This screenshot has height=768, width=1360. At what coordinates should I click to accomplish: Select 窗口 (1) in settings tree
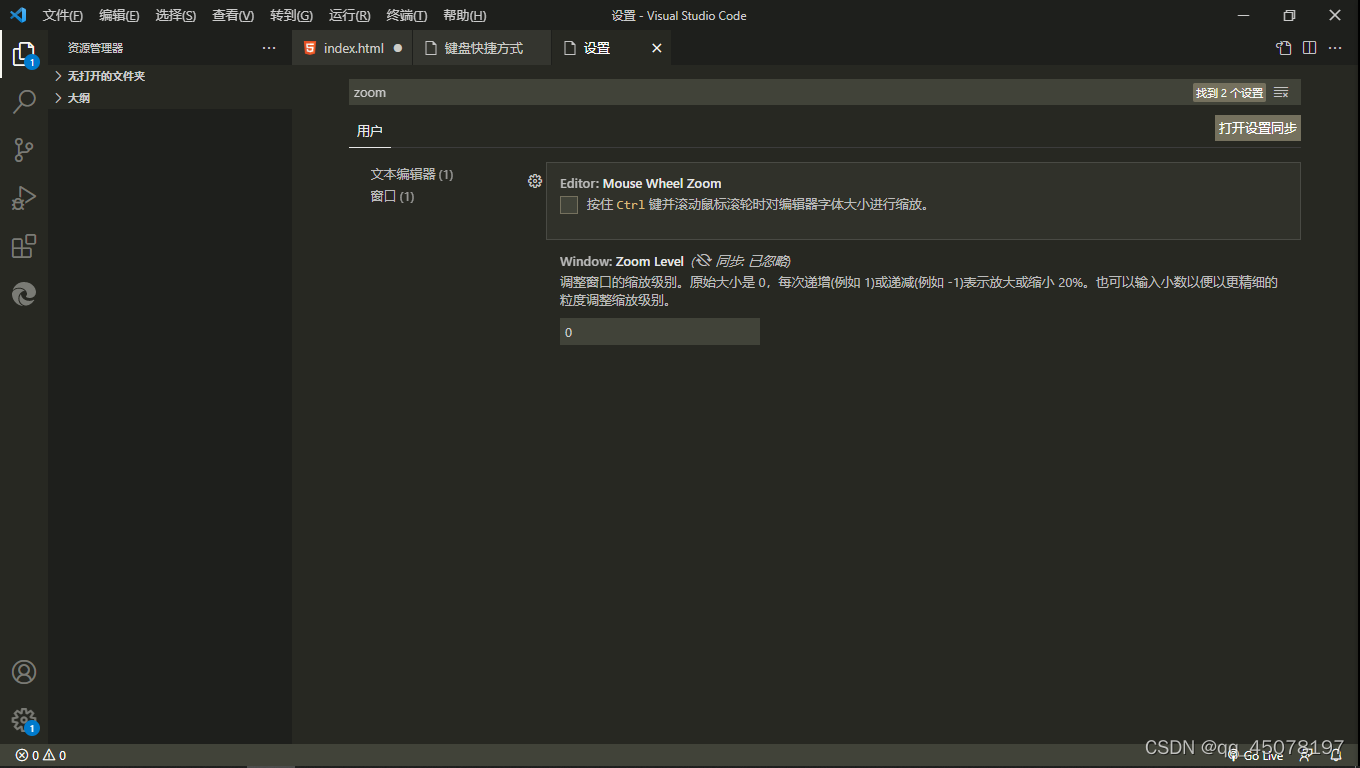(x=392, y=196)
